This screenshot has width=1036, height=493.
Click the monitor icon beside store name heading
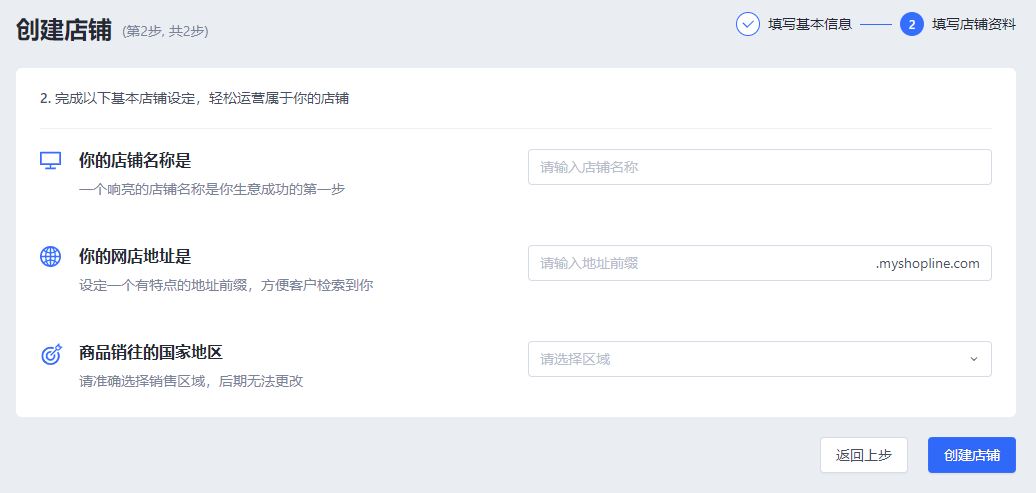[50, 161]
